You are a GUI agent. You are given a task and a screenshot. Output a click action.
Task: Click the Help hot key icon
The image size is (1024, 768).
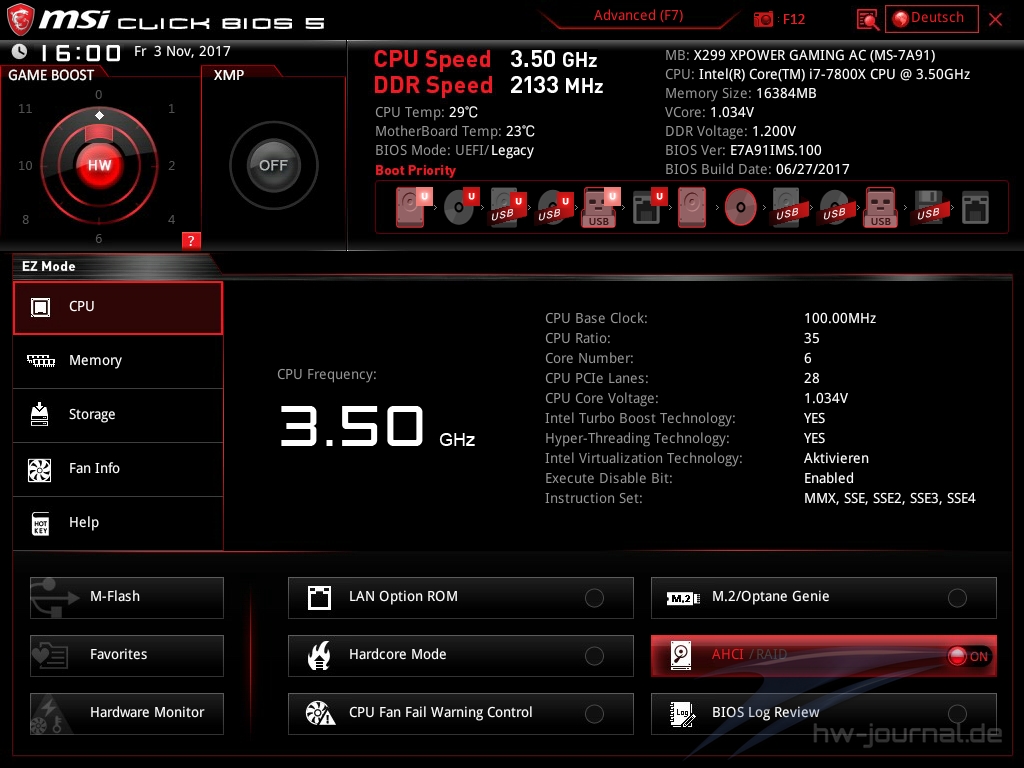[40, 524]
